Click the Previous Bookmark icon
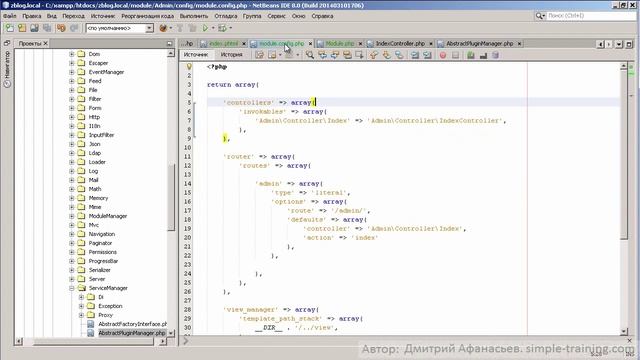The image size is (640, 360). tap(374, 55)
